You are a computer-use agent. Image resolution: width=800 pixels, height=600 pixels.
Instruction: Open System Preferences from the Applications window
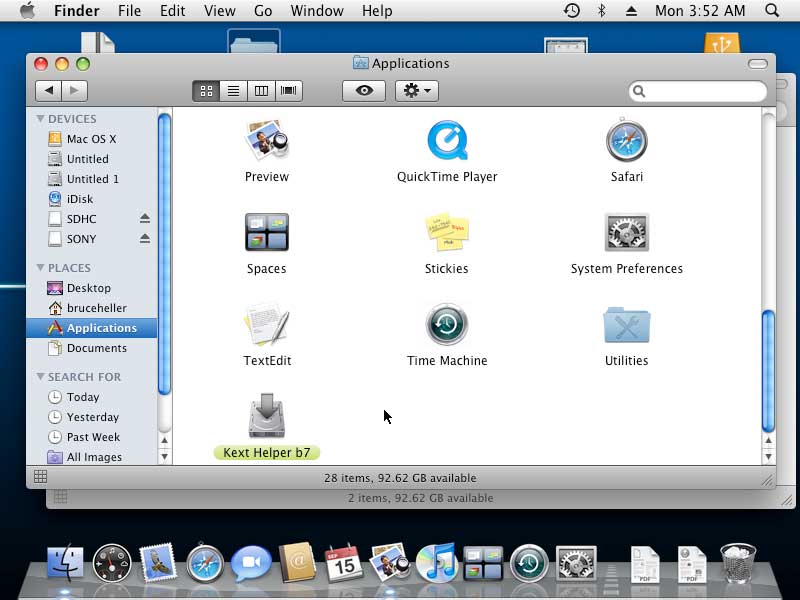(627, 232)
